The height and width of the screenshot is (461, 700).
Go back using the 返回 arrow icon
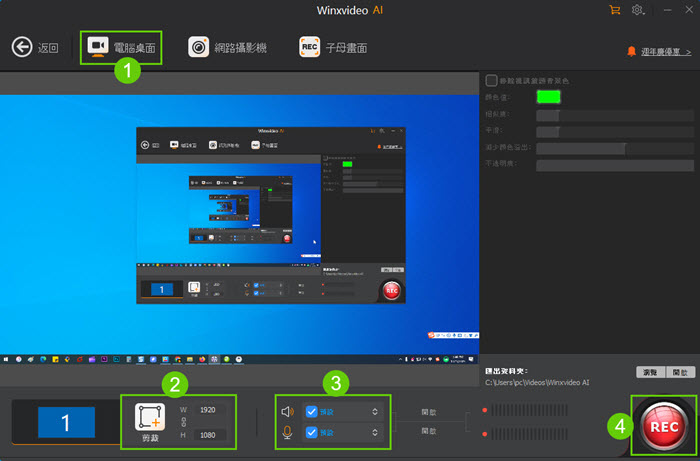pyautogui.click(x=22, y=47)
